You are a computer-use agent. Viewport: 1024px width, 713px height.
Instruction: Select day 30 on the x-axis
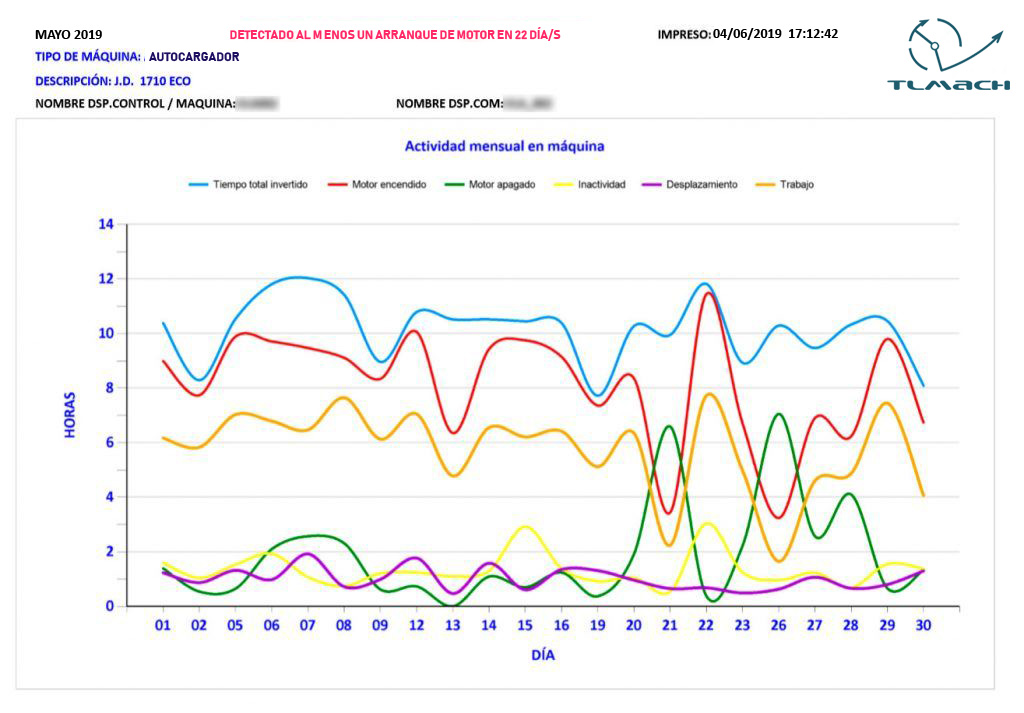click(922, 624)
